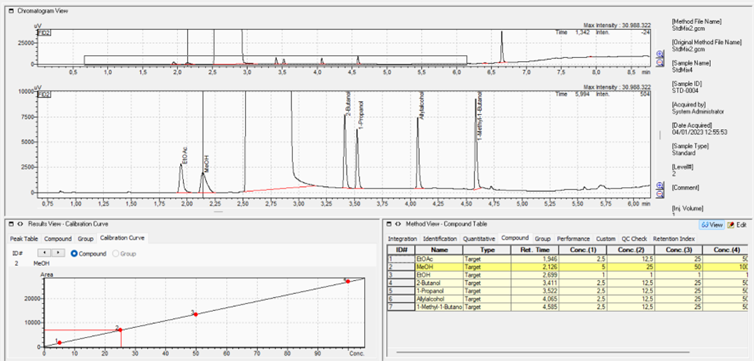Switch Method View to View mode
754x361 pixels.
coord(712,224)
